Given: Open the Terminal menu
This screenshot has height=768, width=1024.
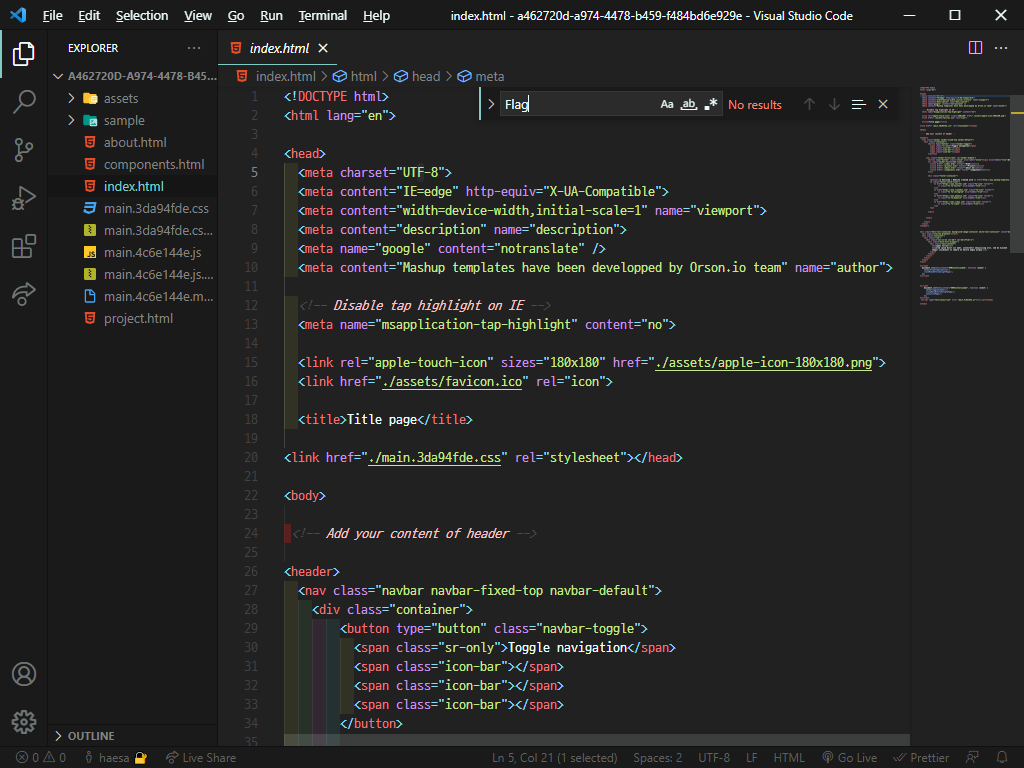Looking at the screenshot, I should 322,15.
